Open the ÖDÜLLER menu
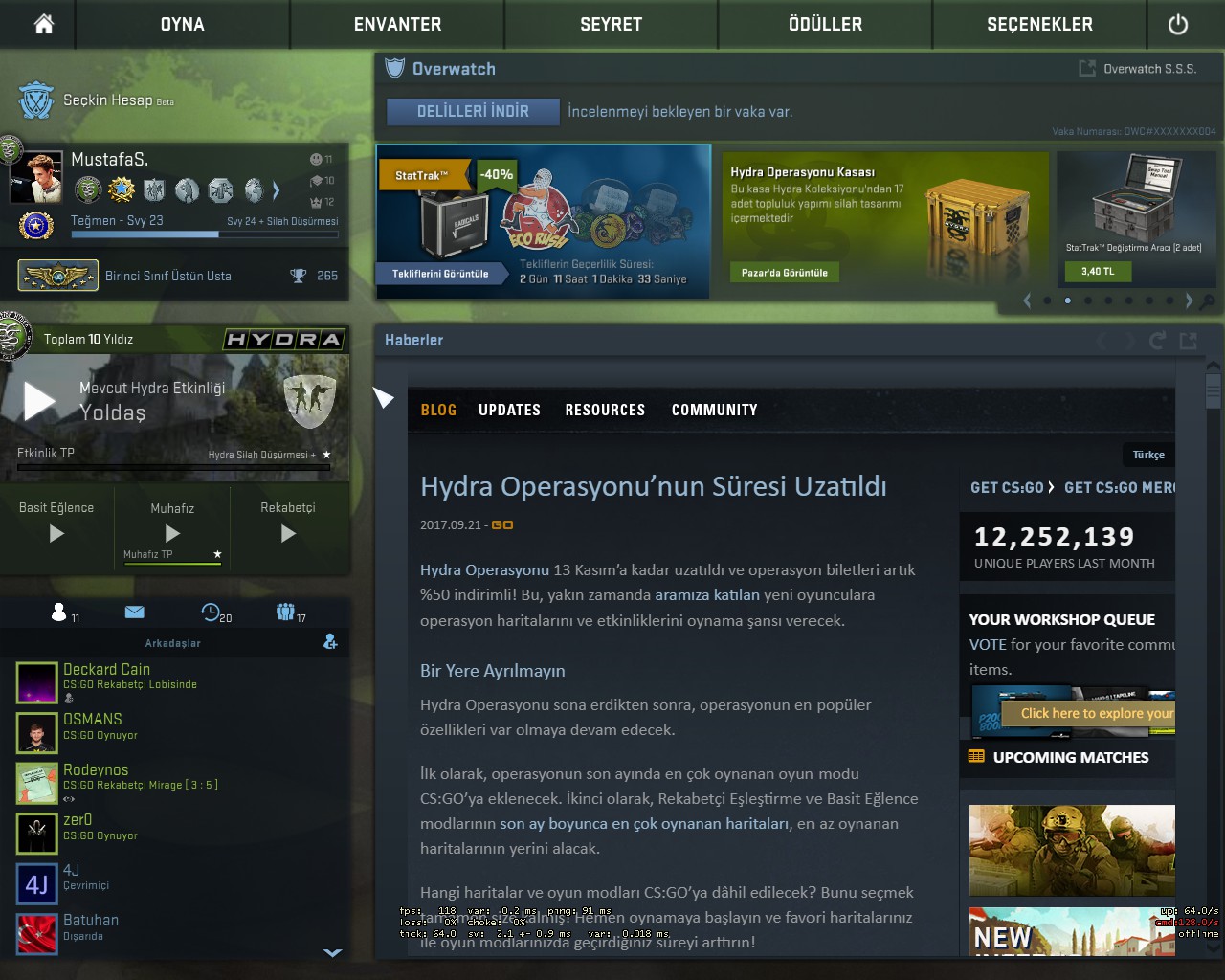This screenshot has height=980, width=1225. point(825,24)
